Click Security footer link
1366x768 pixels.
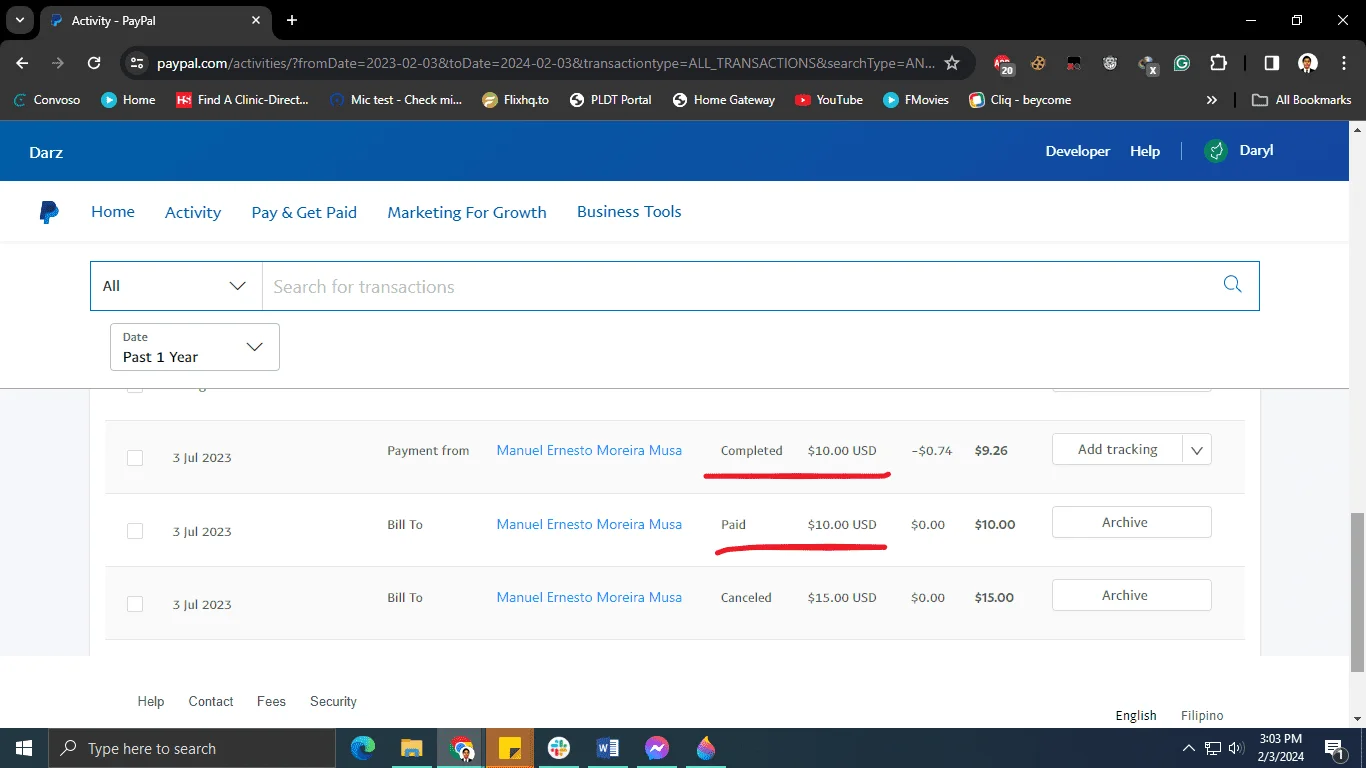pyautogui.click(x=333, y=701)
